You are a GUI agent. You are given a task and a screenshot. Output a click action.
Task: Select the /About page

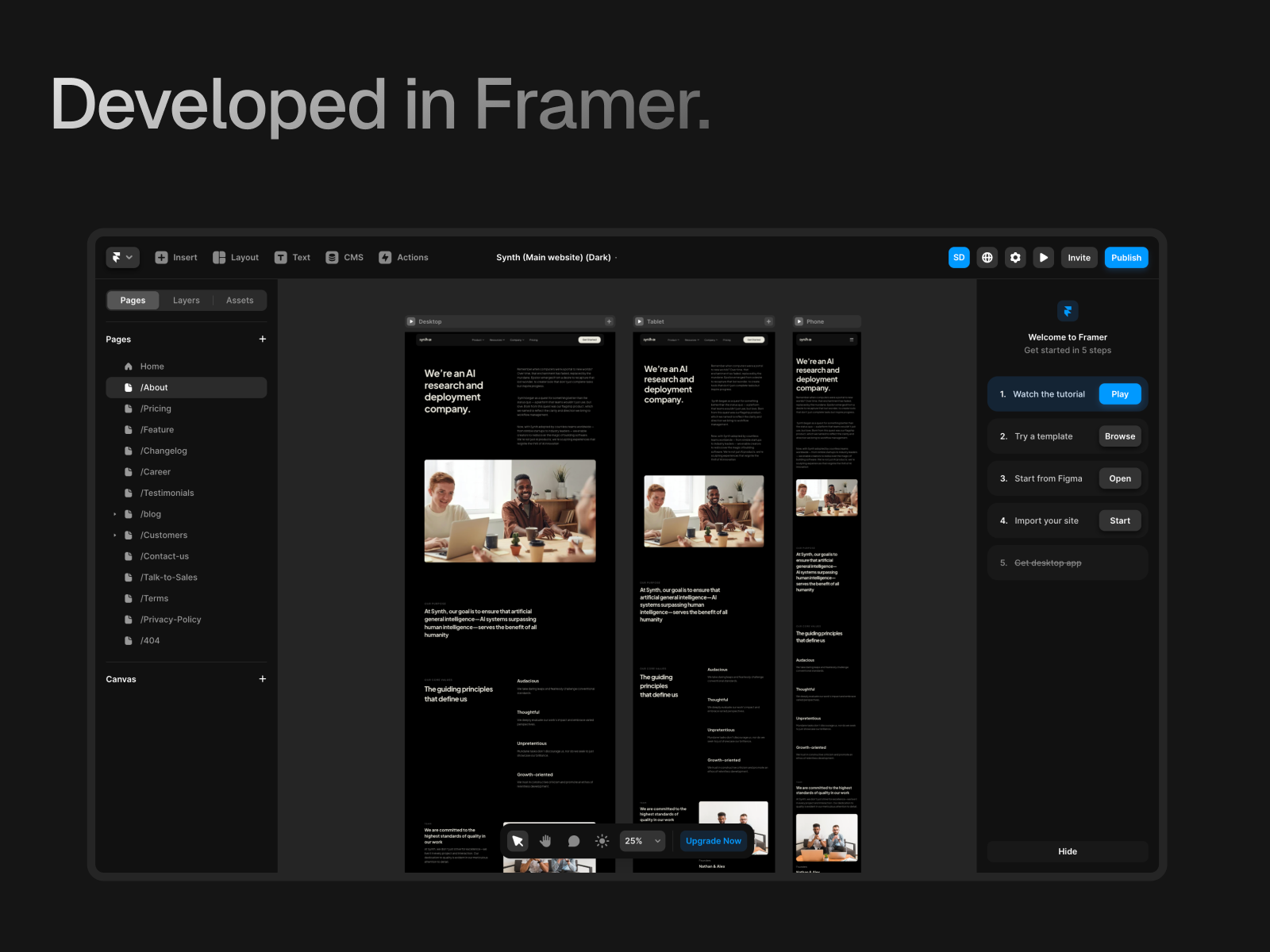pyautogui.click(x=187, y=387)
